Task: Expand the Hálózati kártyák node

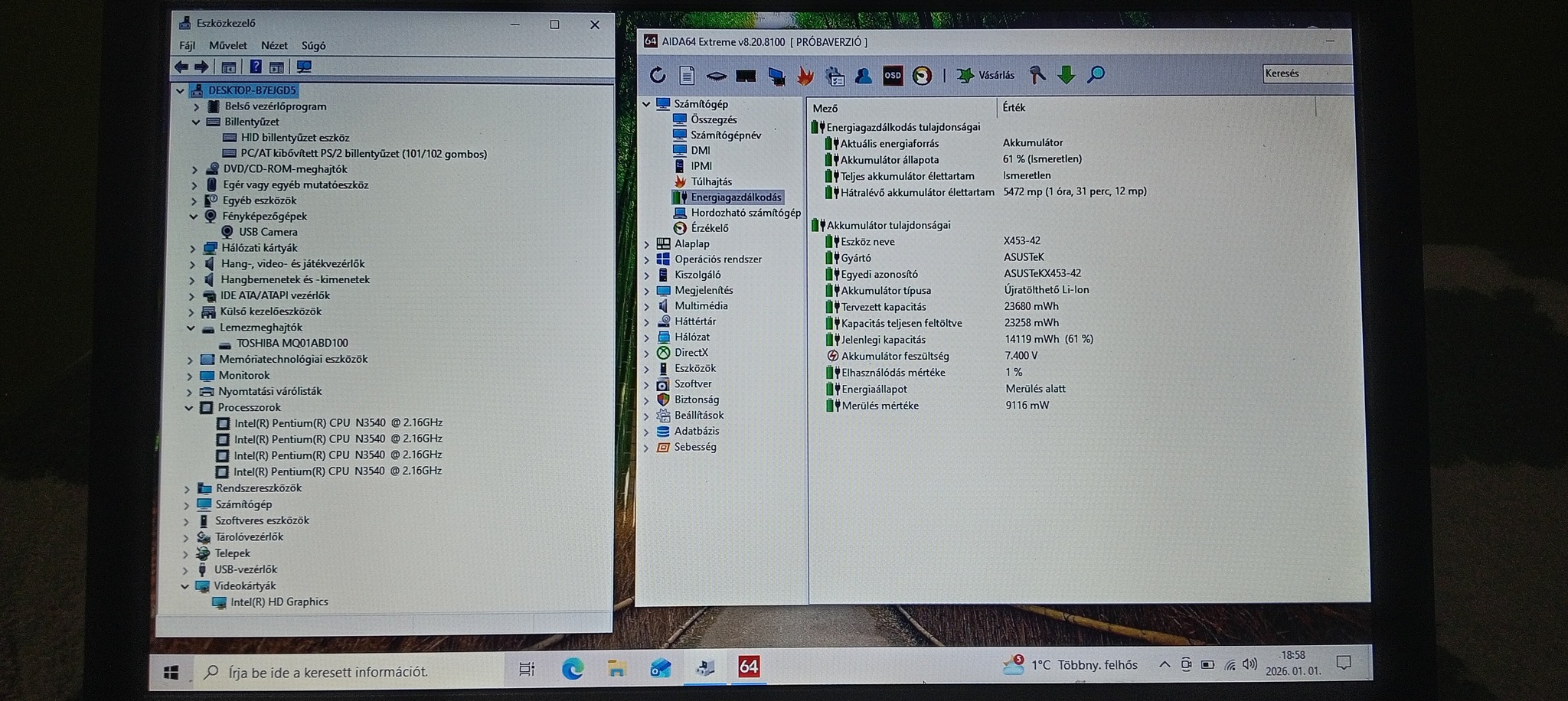Action: [192, 248]
